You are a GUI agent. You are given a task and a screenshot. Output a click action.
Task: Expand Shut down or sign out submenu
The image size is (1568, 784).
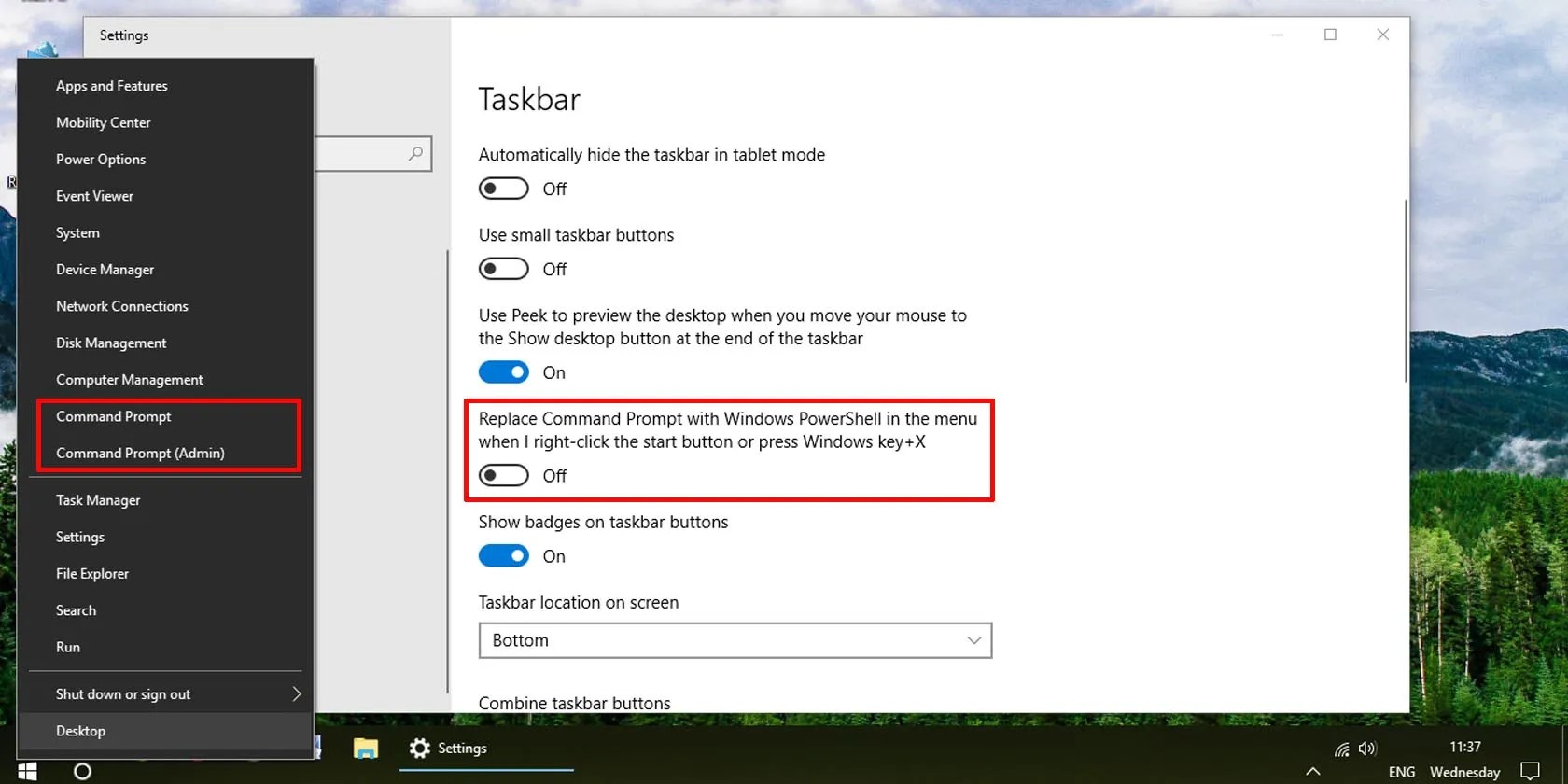click(x=165, y=694)
